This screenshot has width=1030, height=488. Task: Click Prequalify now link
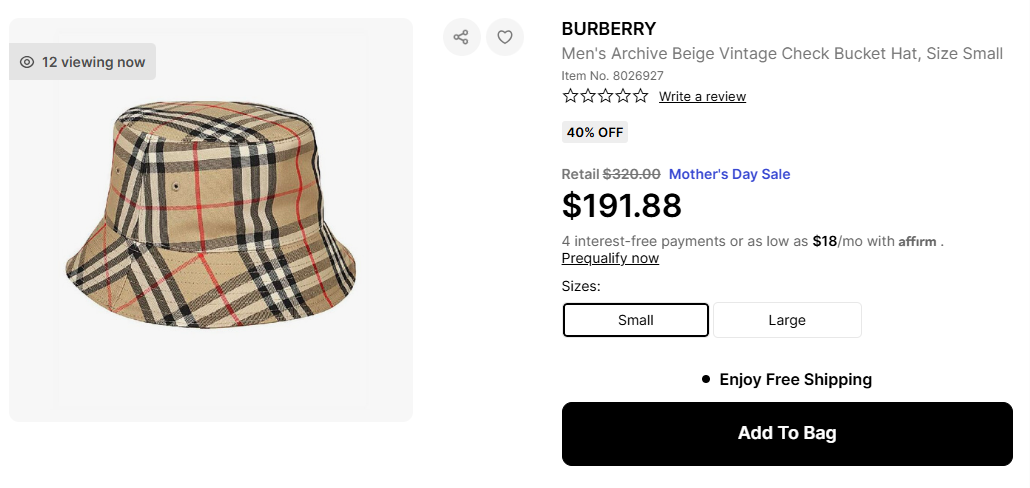(x=610, y=258)
